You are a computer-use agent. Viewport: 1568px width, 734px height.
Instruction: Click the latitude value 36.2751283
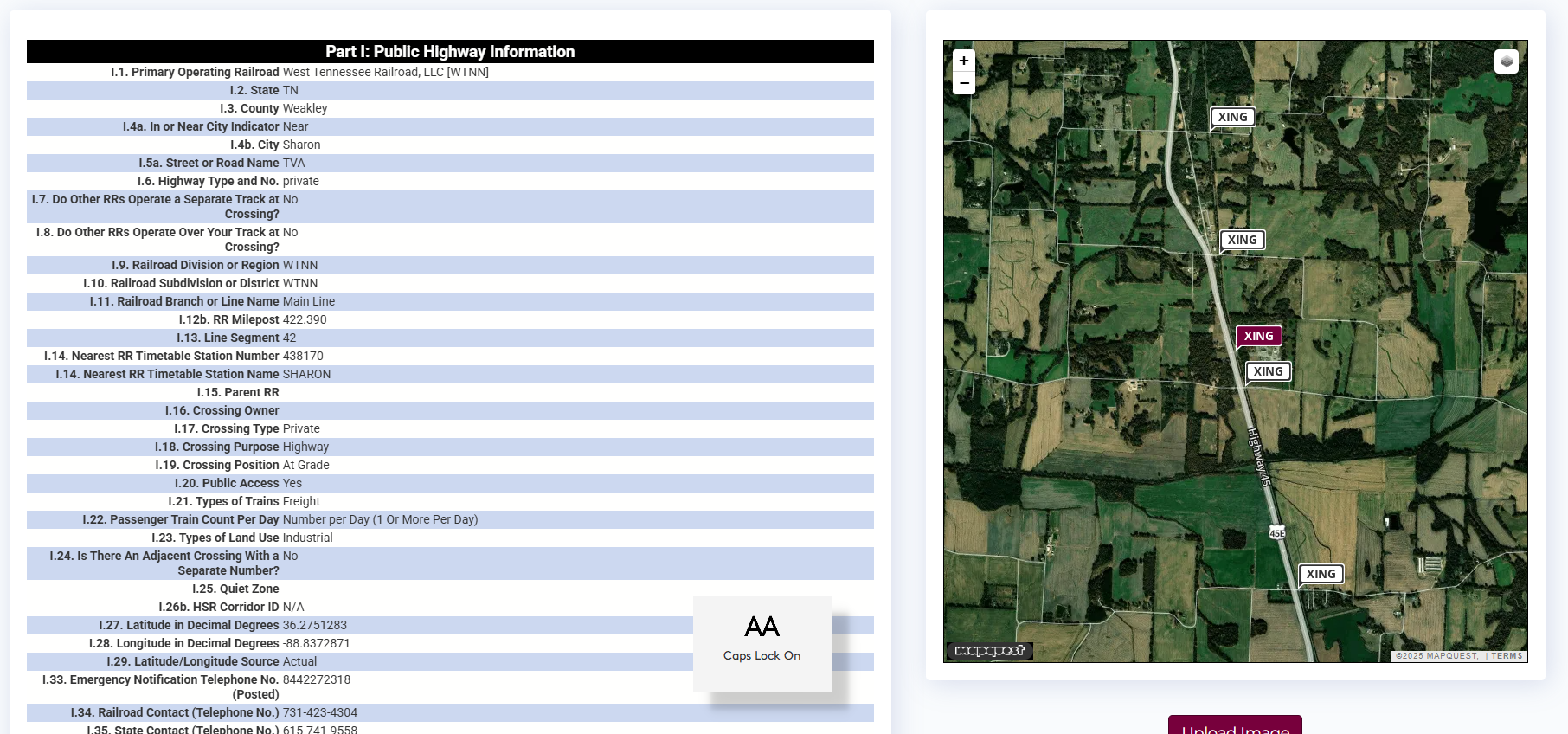point(314,625)
